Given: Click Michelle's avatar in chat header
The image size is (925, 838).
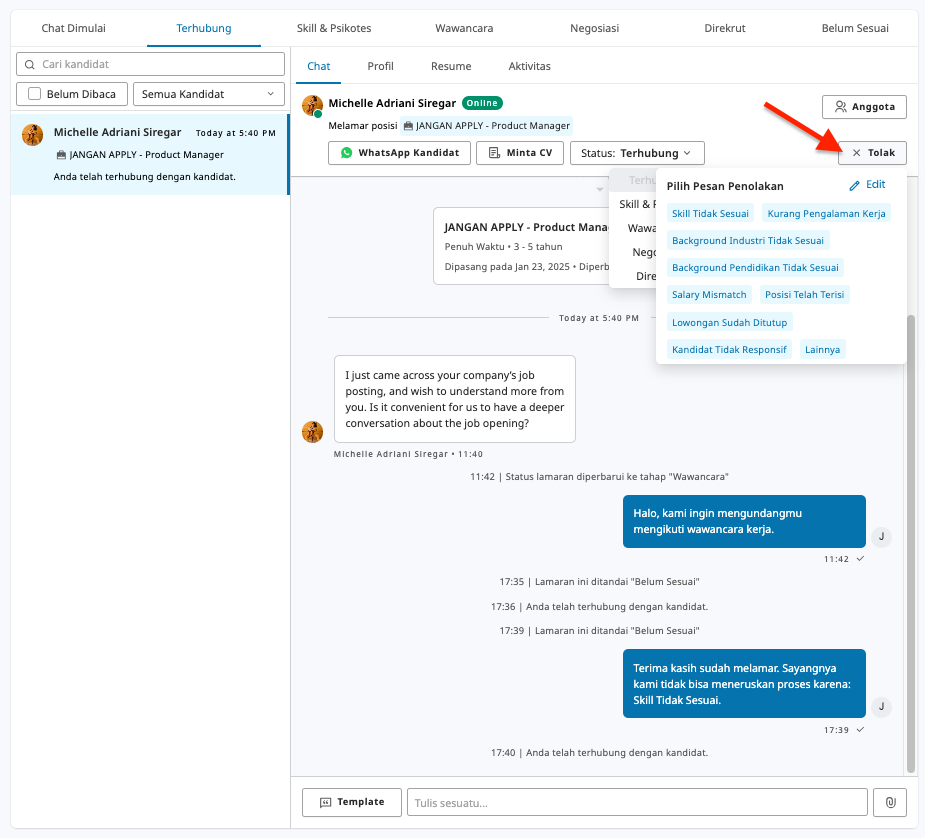Looking at the screenshot, I should click(312, 106).
